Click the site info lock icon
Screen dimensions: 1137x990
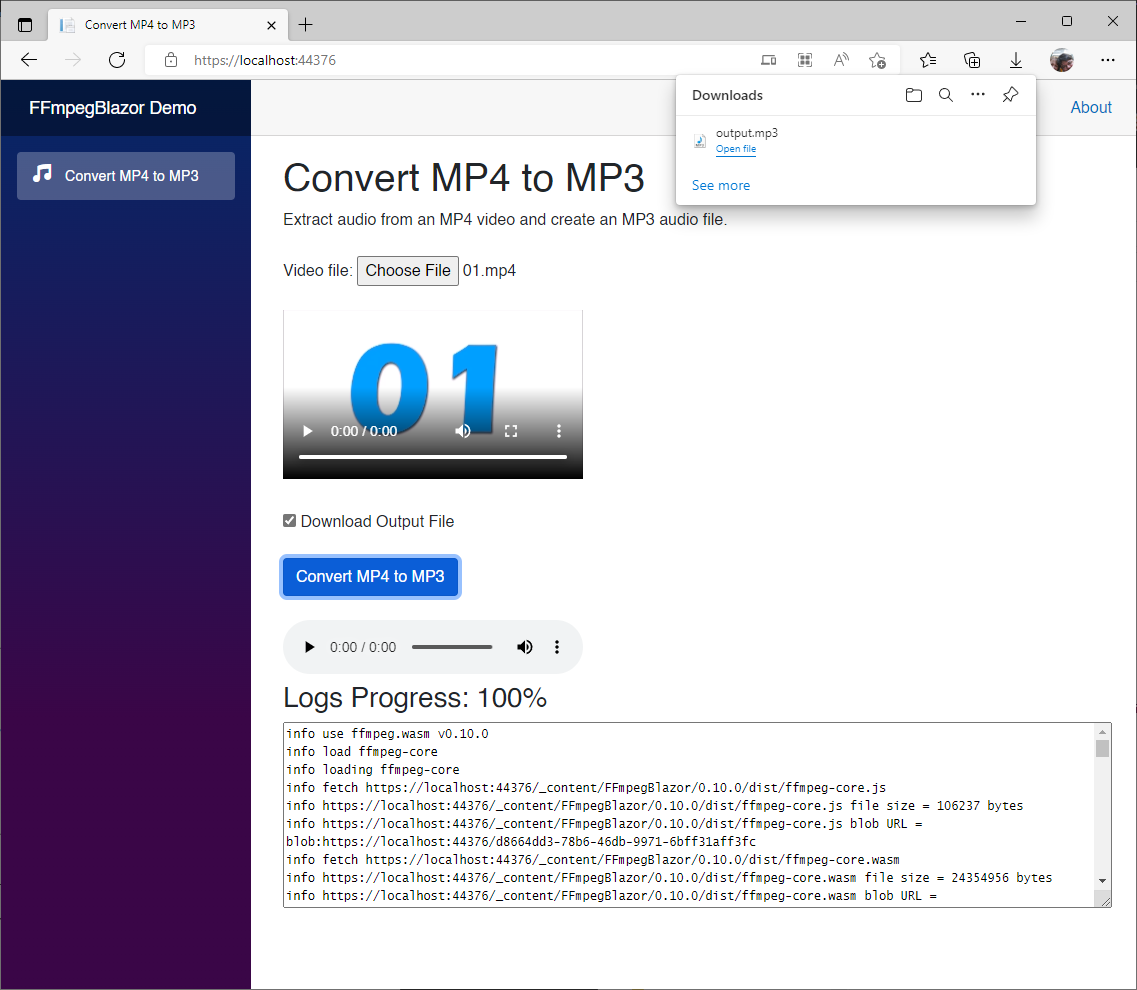coord(170,60)
